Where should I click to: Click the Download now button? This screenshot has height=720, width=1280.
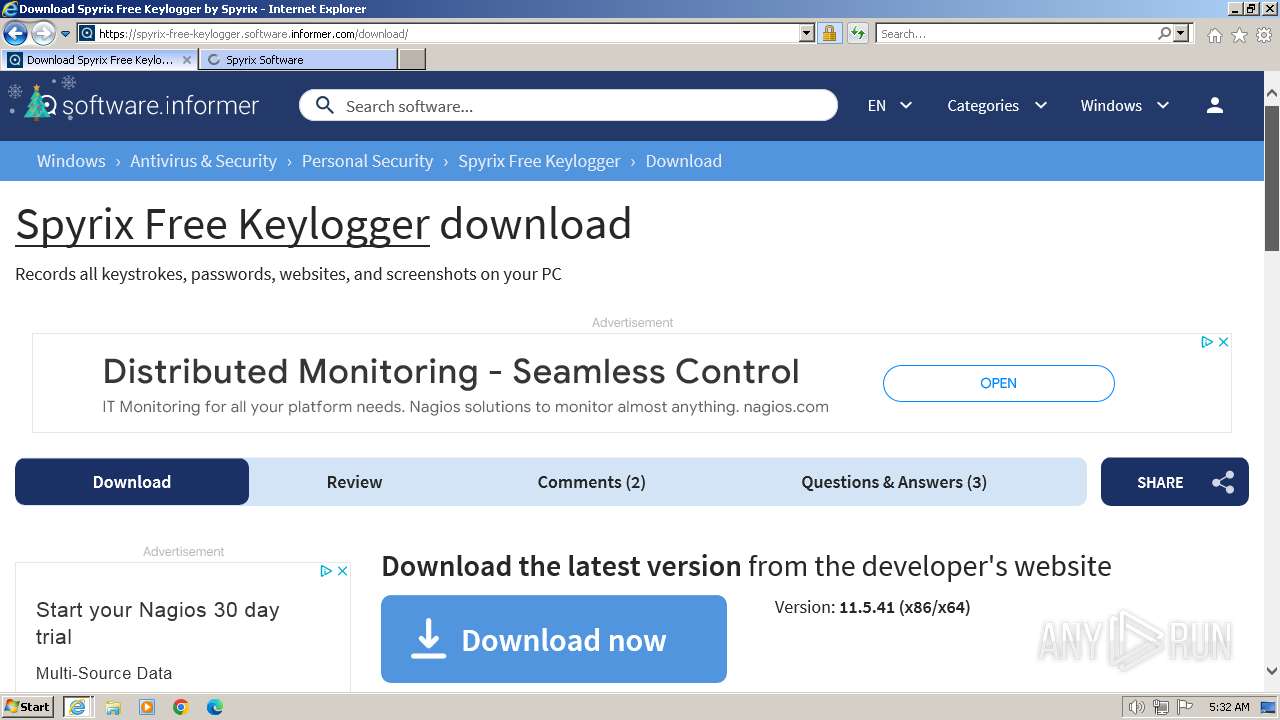click(x=554, y=639)
